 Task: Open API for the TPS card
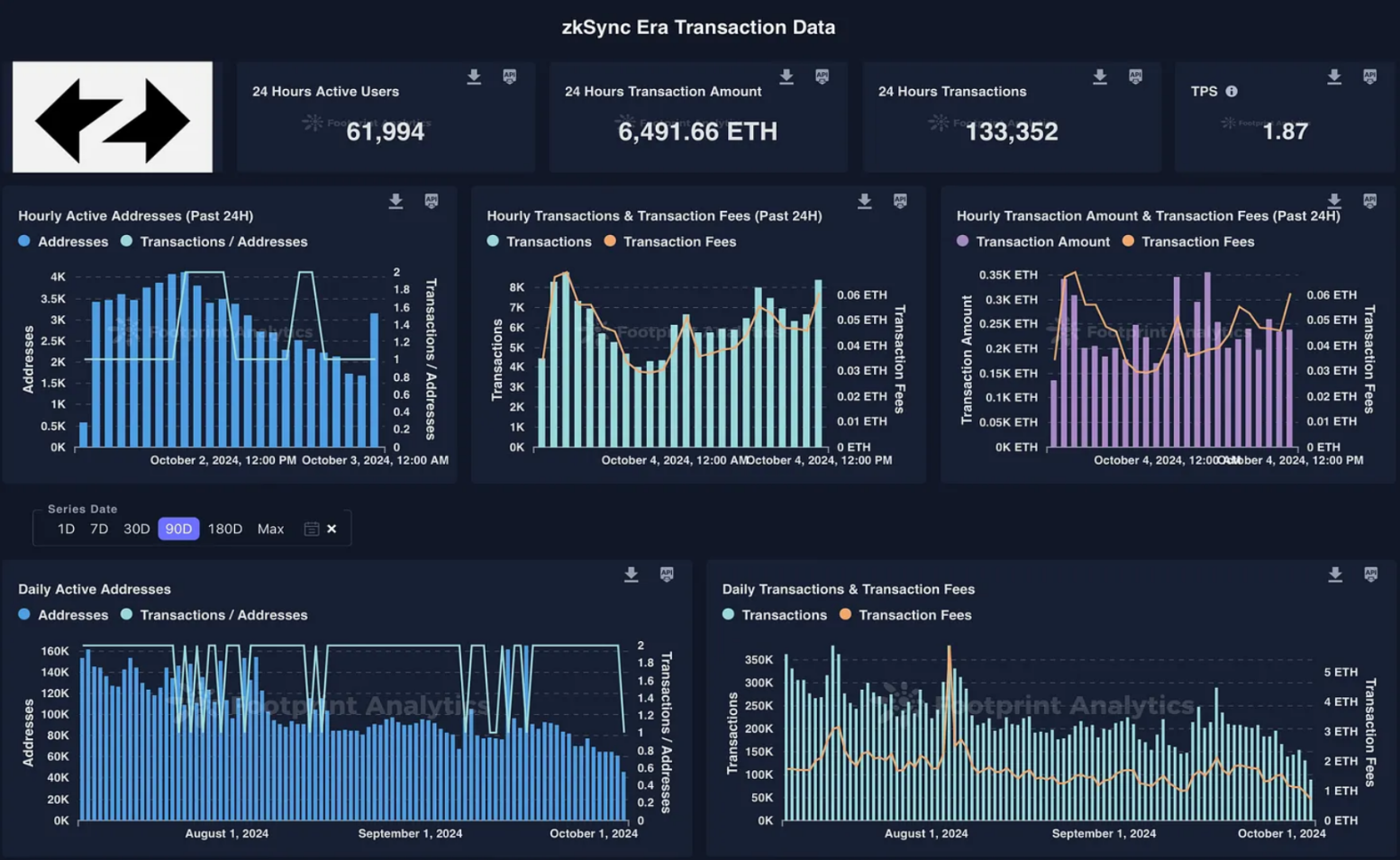click(1369, 77)
